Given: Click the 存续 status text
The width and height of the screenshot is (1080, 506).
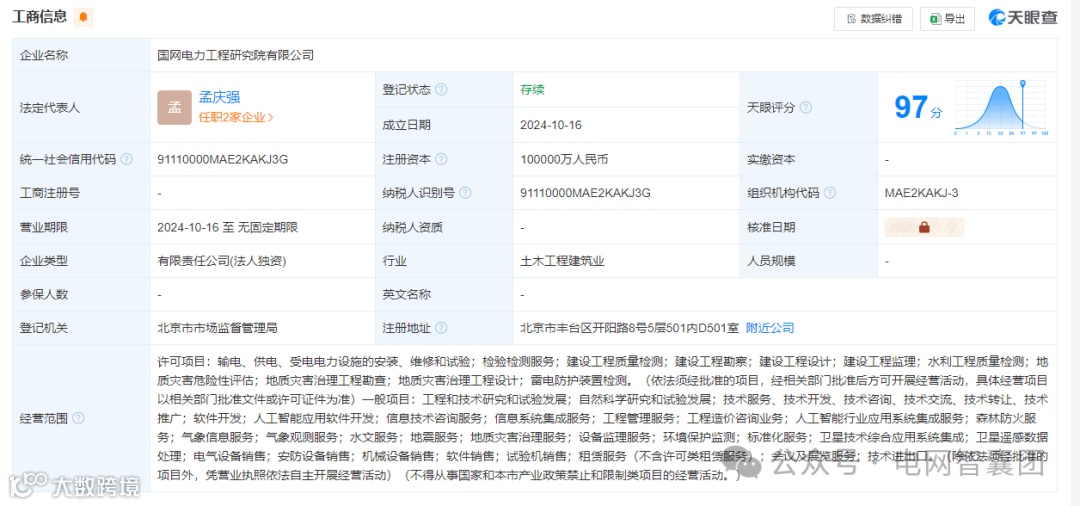Looking at the screenshot, I should pyautogui.click(x=532, y=90).
